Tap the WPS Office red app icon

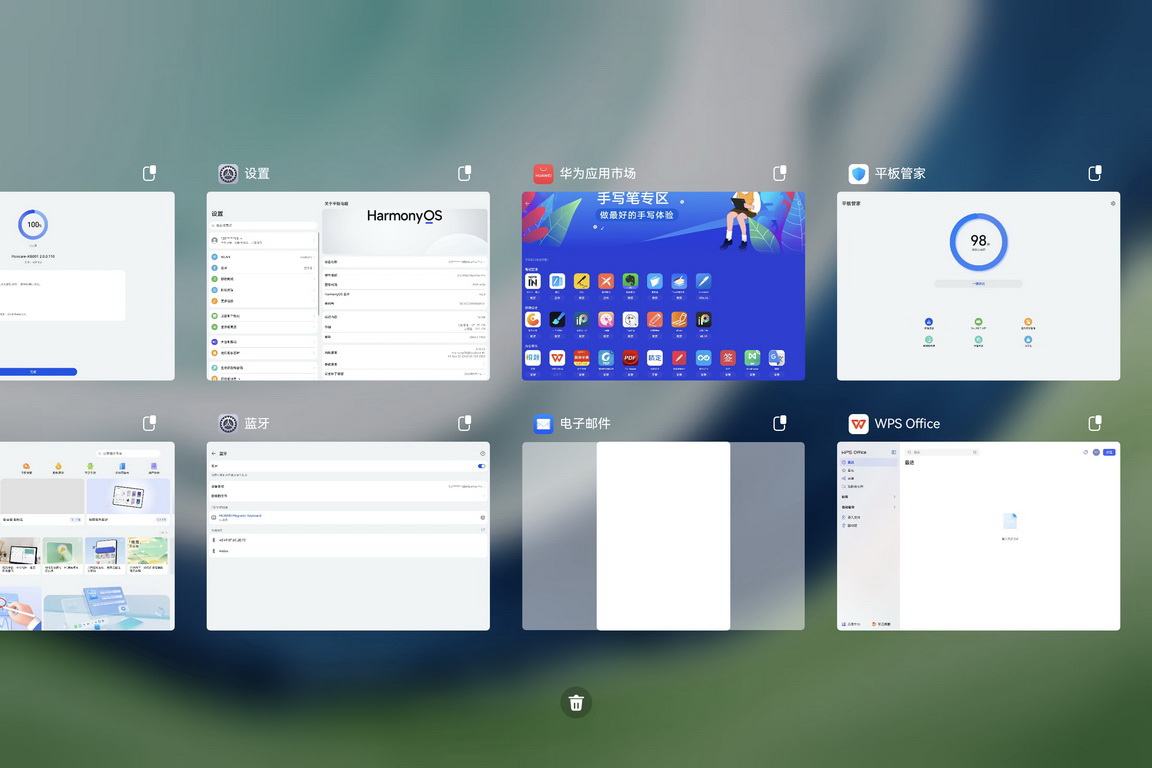858,423
